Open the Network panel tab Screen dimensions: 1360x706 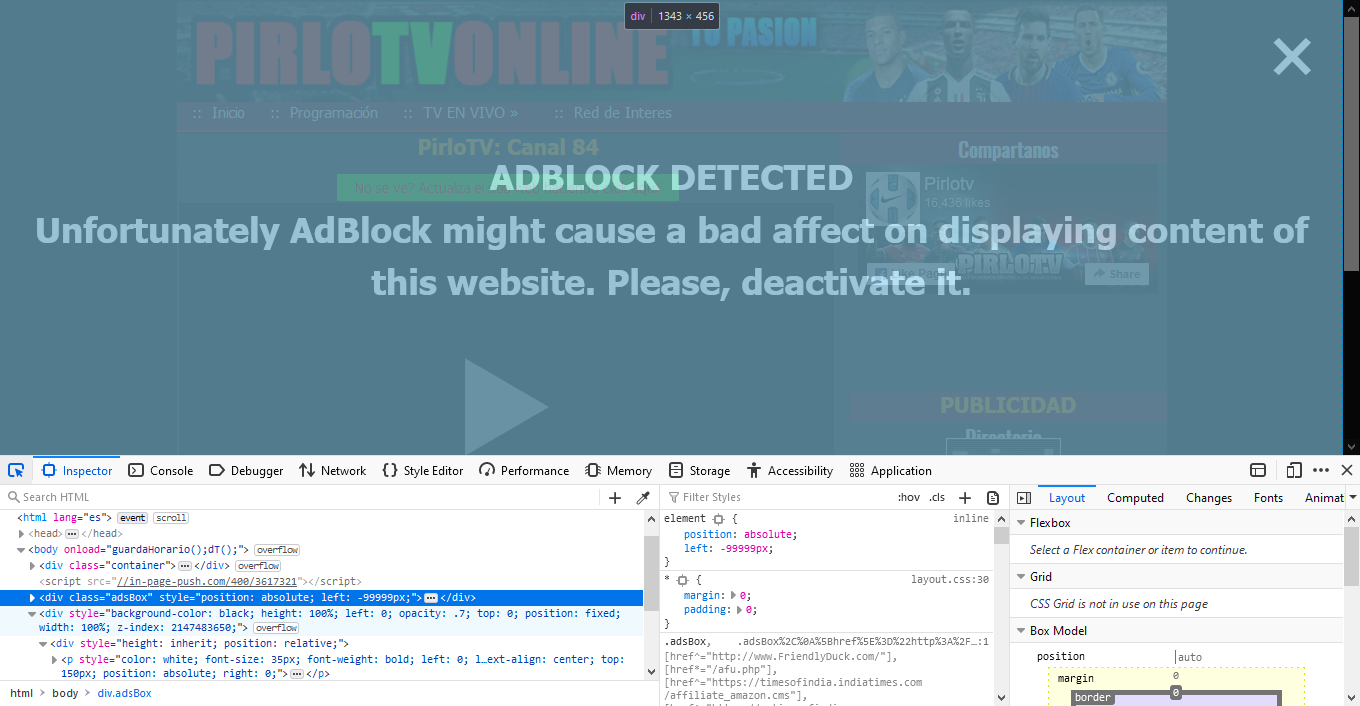333,470
